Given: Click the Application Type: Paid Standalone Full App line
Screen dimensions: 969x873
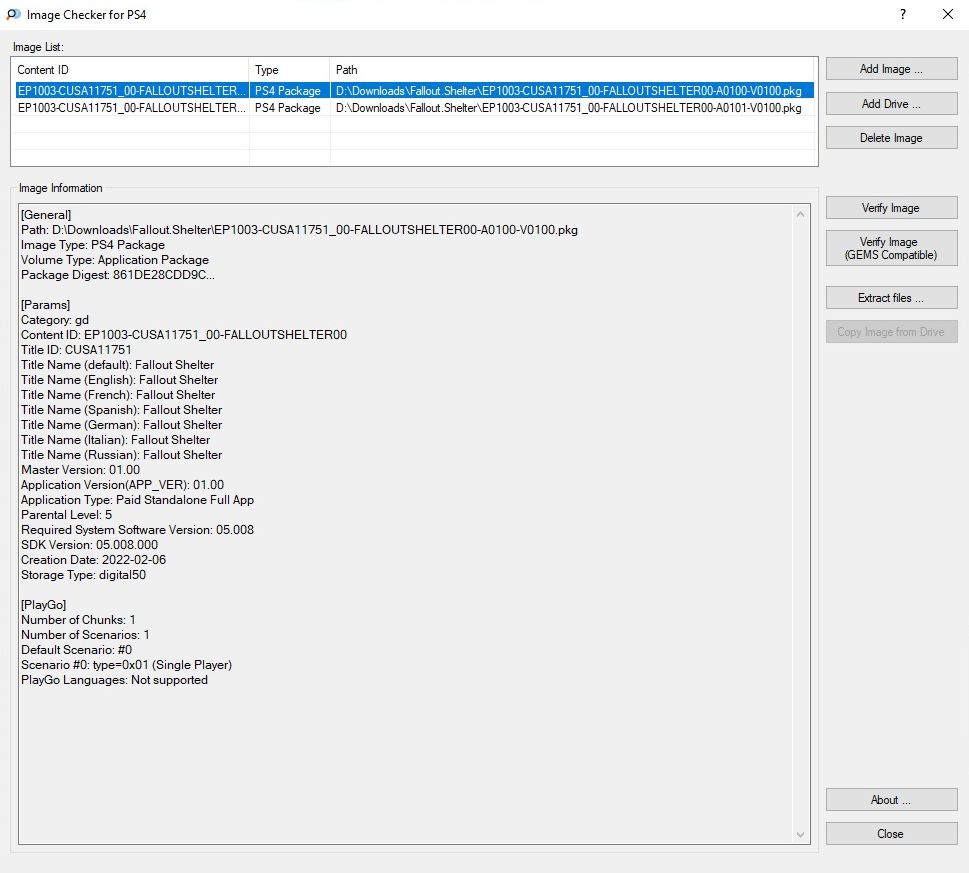Looking at the screenshot, I should 137,500.
